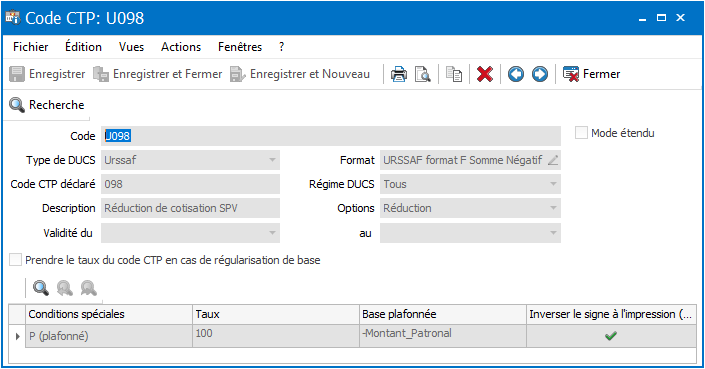The height and width of the screenshot is (369, 705).
Task: Enable the Mode étendu checkbox
Action: (581, 133)
